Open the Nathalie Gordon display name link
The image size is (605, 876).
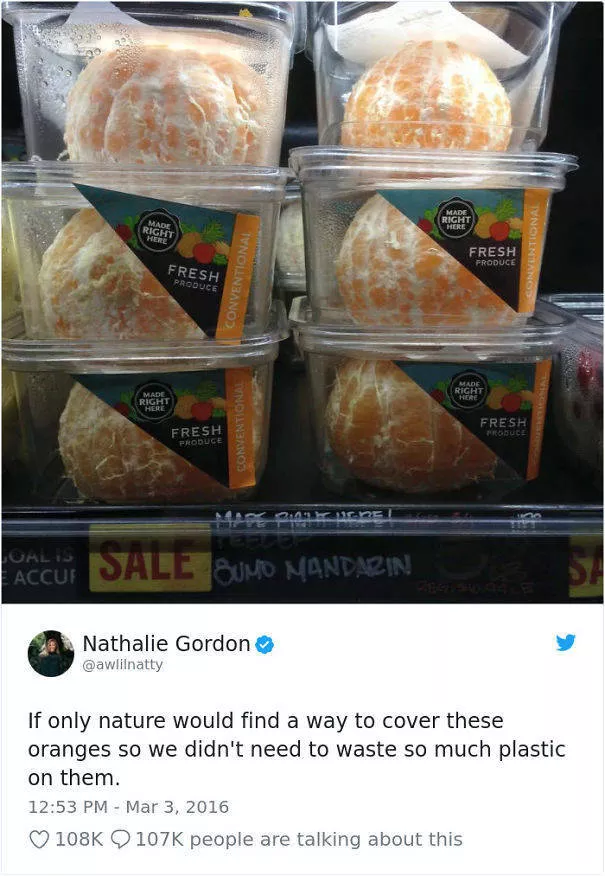[166, 644]
